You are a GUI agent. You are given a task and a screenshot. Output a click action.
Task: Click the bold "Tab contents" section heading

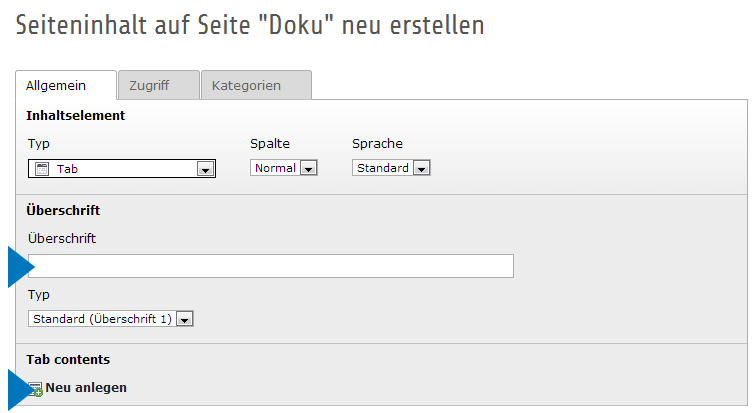pyautogui.click(x=68, y=359)
